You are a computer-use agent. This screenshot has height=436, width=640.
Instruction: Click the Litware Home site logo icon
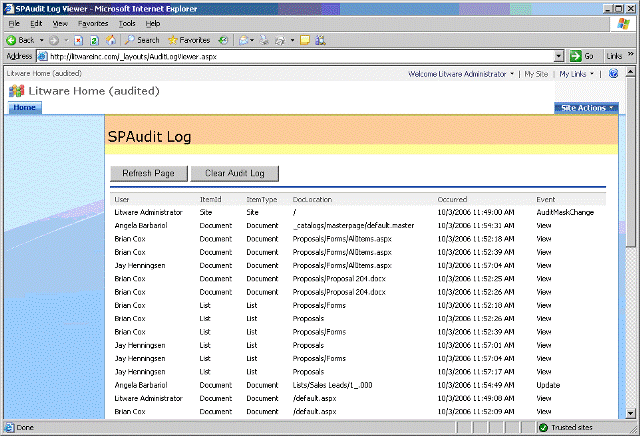(x=17, y=91)
